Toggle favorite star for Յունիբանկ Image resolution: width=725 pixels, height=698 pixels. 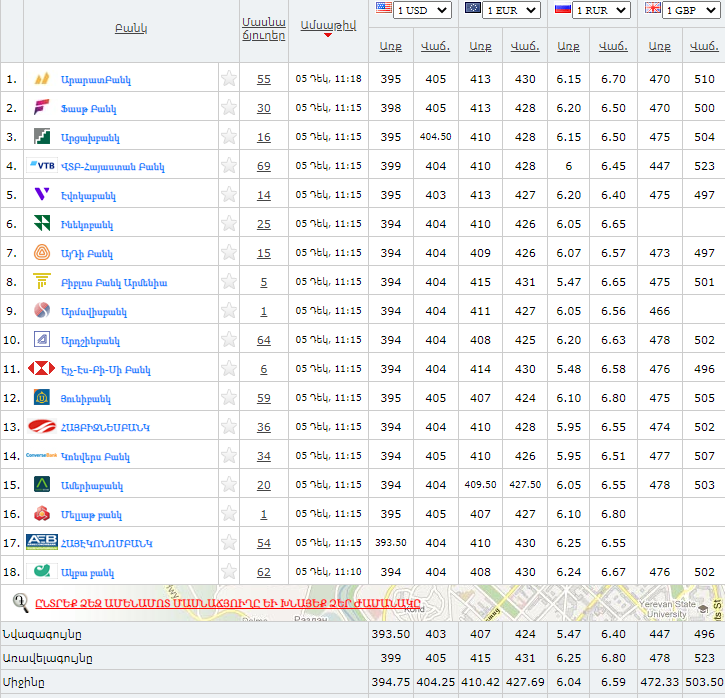click(x=229, y=397)
